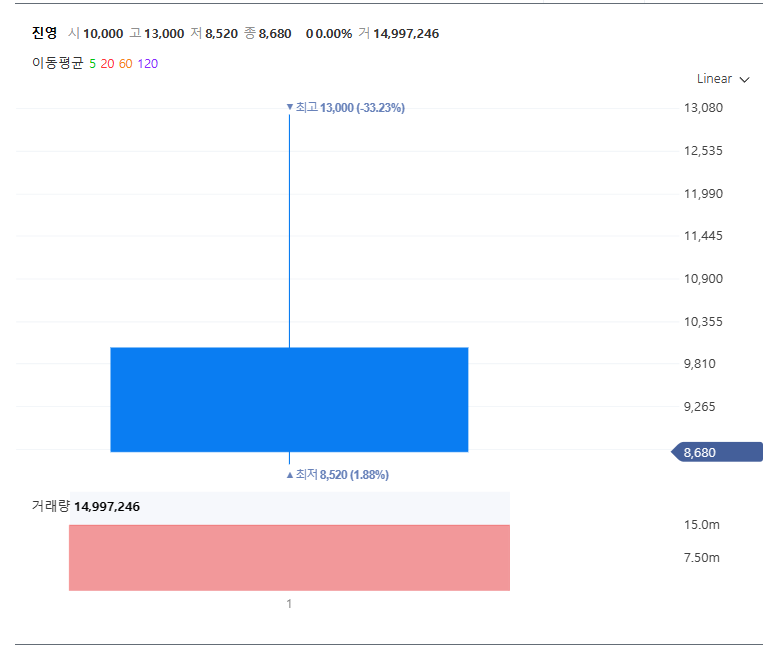Click the header volume 14,997,246
Image resolution: width=764 pixels, height=649 pixels.
point(406,34)
